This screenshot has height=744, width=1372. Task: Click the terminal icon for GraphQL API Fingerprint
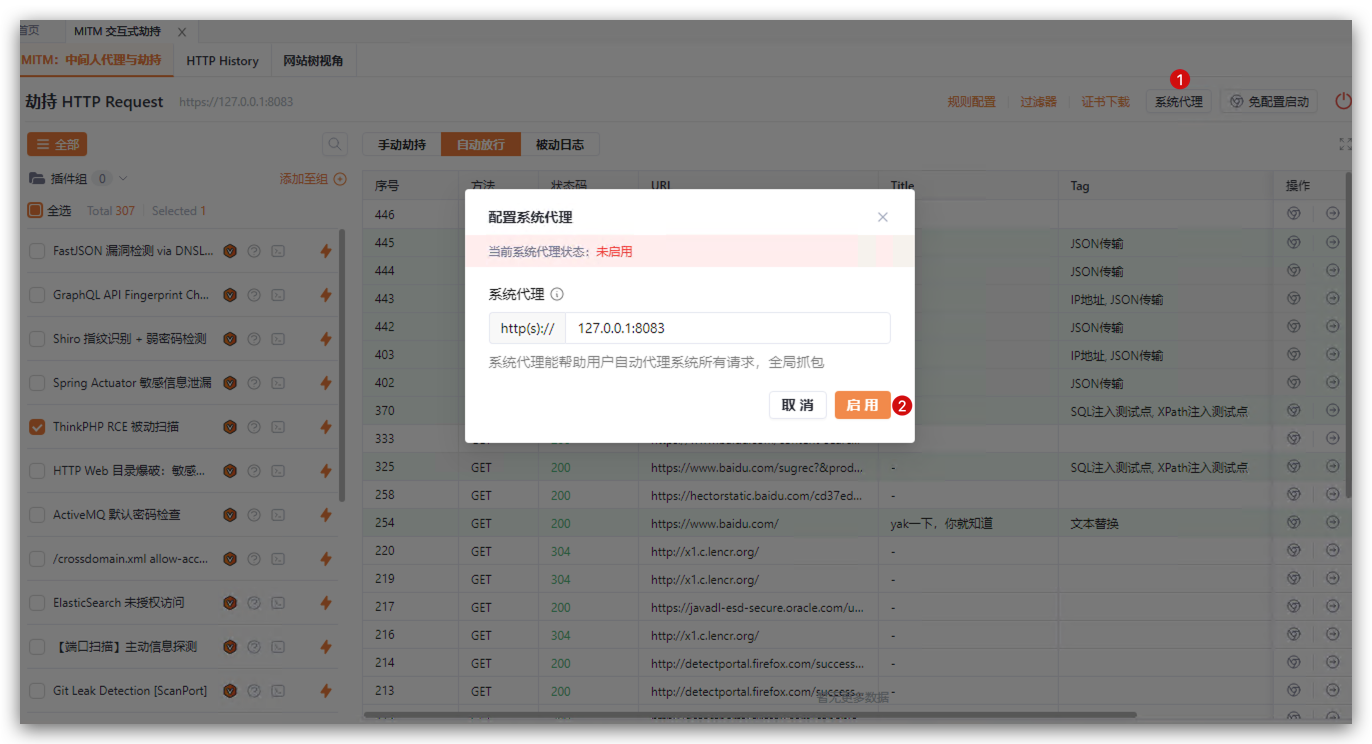coord(278,295)
